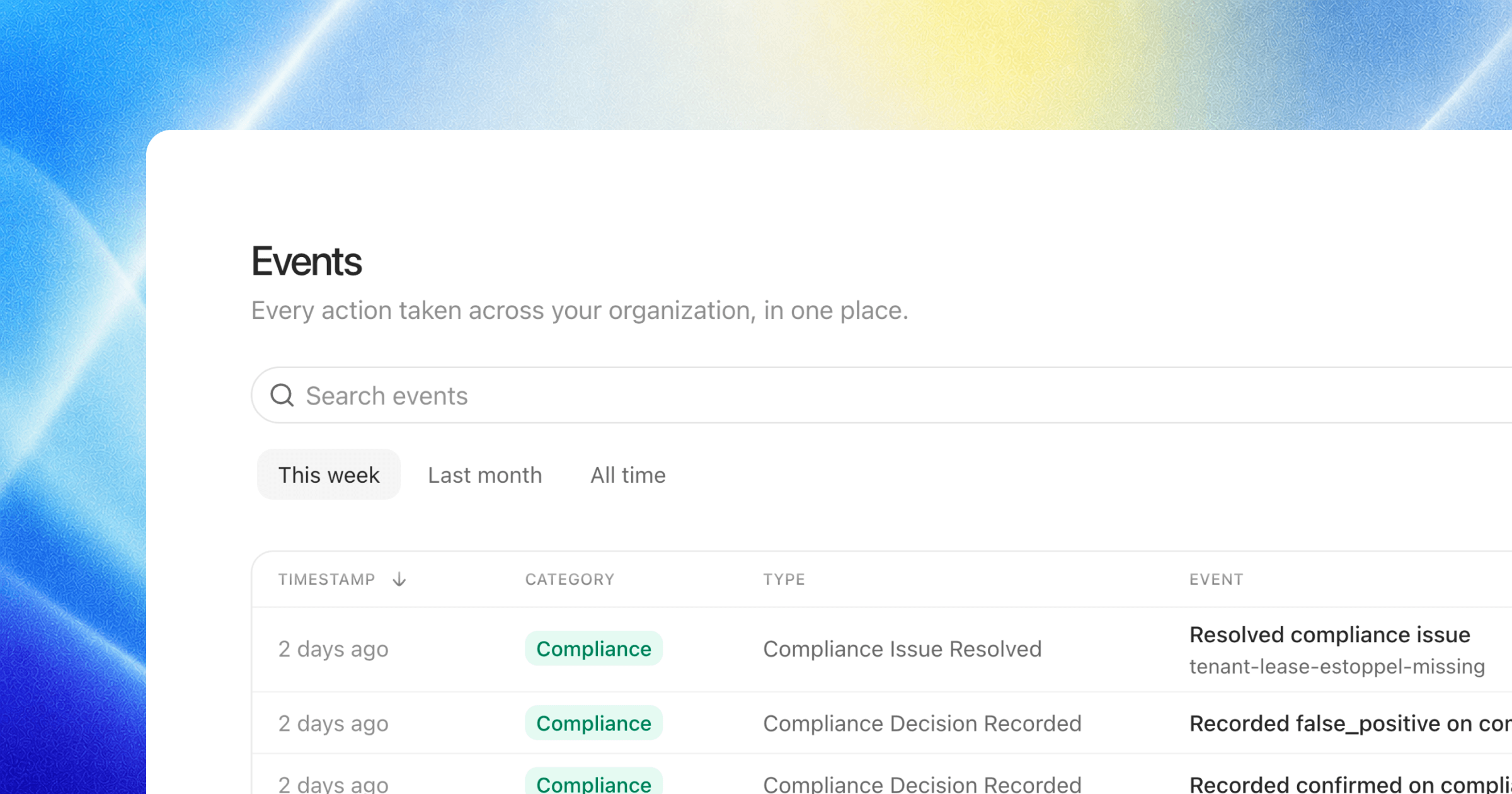Click the CATEGORY column header
This screenshot has height=794, width=1512.
(x=570, y=579)
